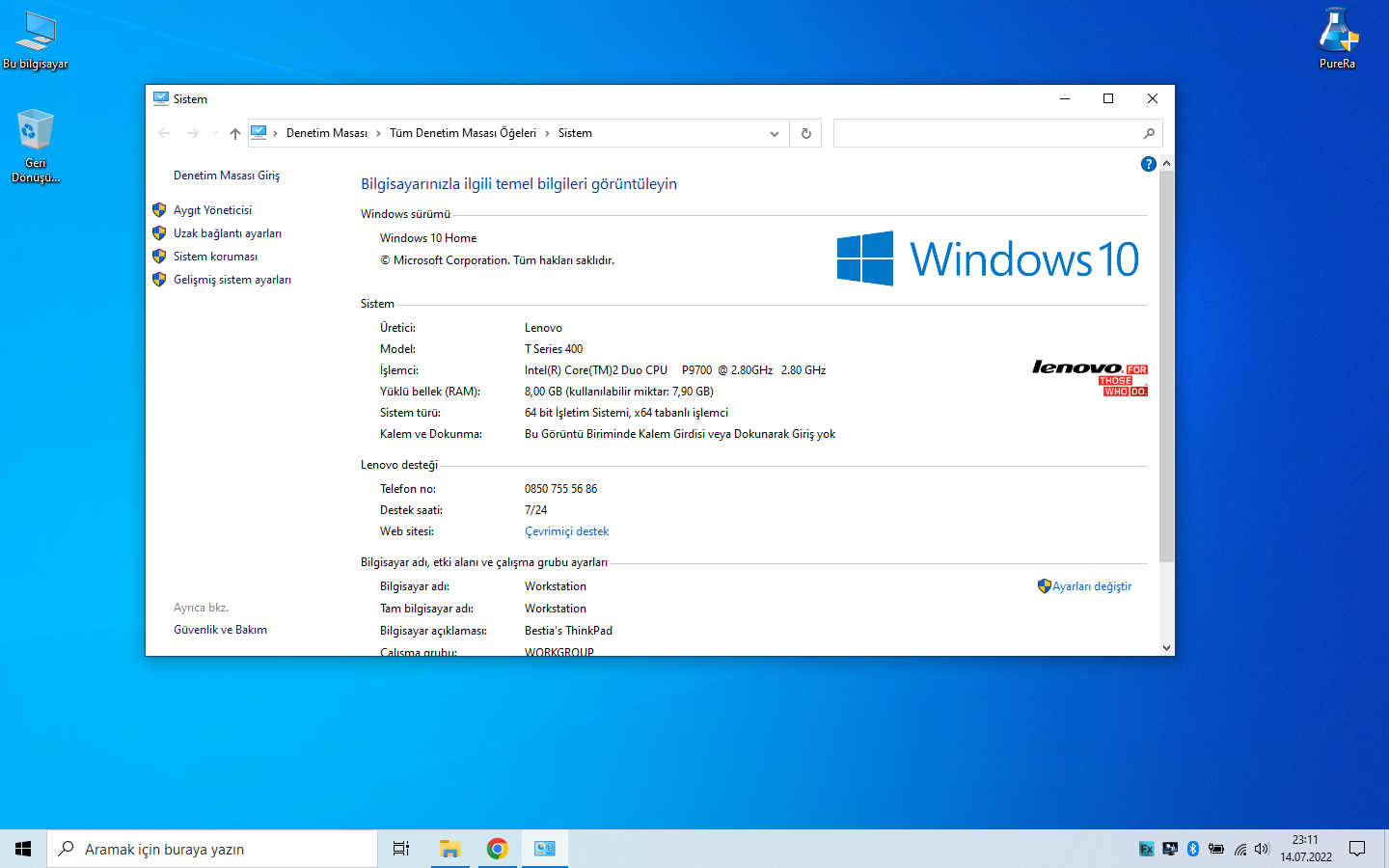Image resolution: width=1389 pixels, height=868 pixels.
Task: Go up one level with up arrow
Action: pyautogui.click(x=235, y=133)
